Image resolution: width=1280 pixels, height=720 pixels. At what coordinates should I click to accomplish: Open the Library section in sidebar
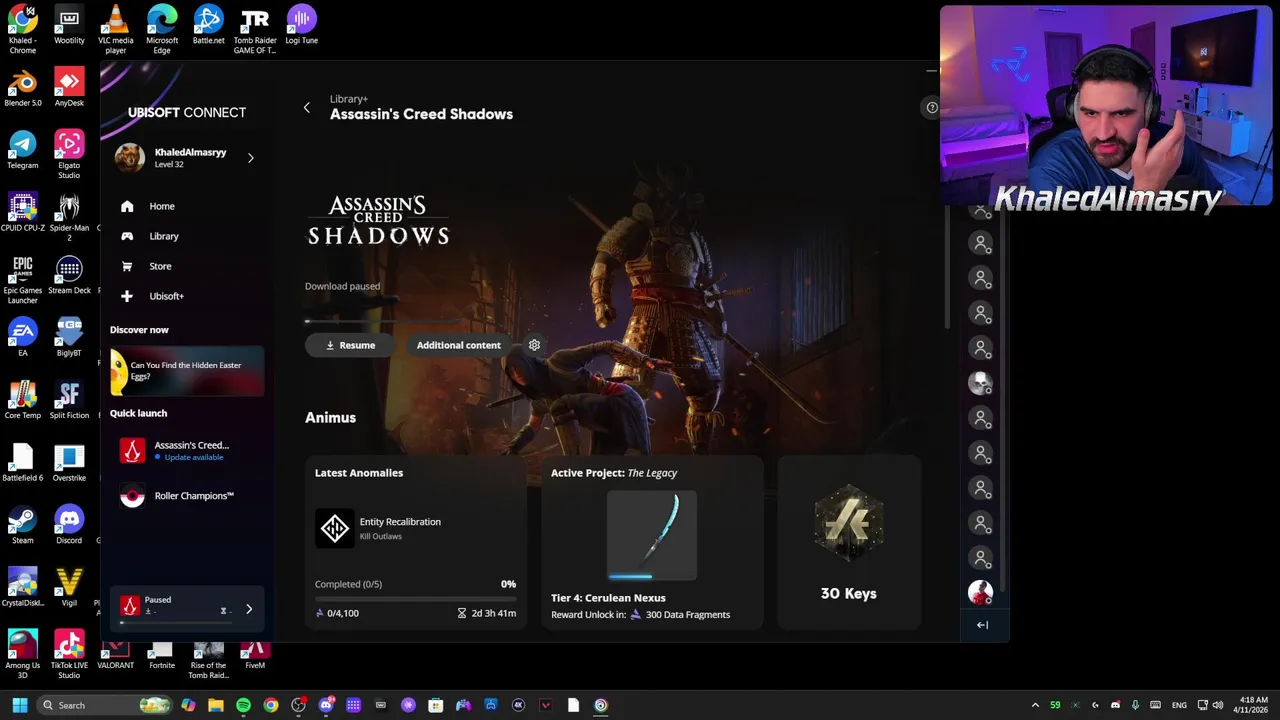[x=163, y=236]
